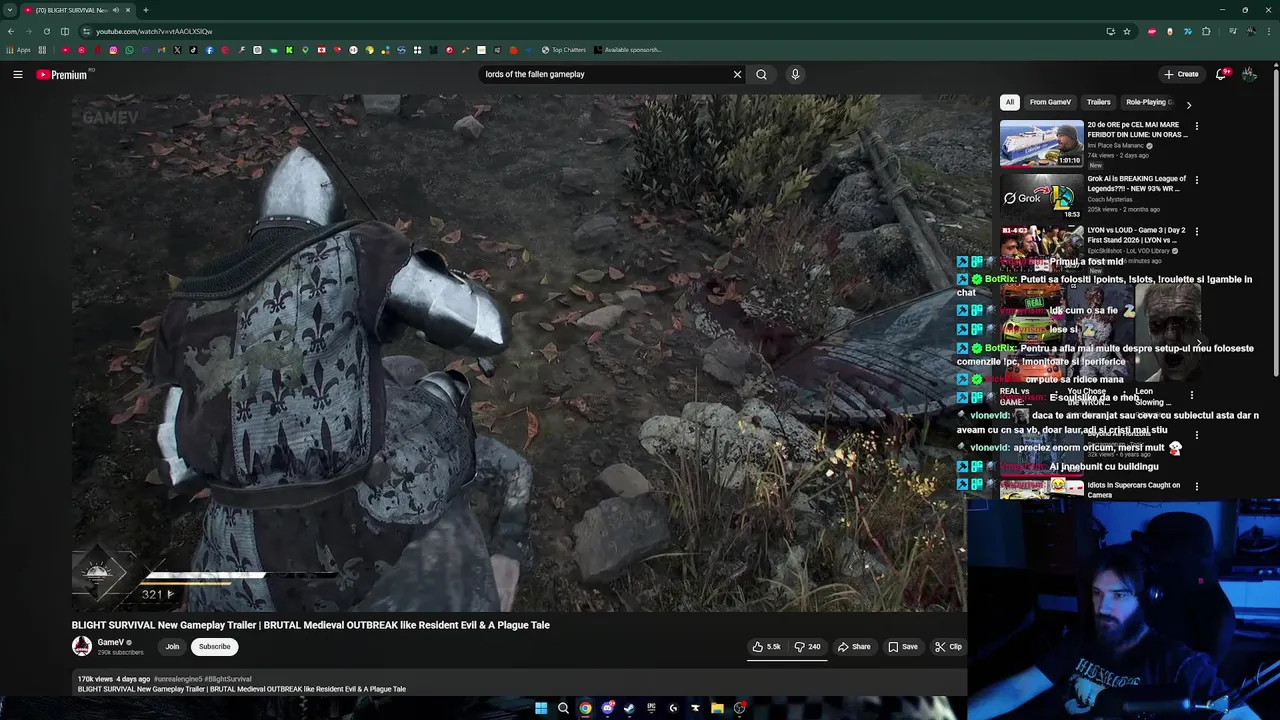
Task: Join GameV channel membership
Action: [x=172, y=647]
